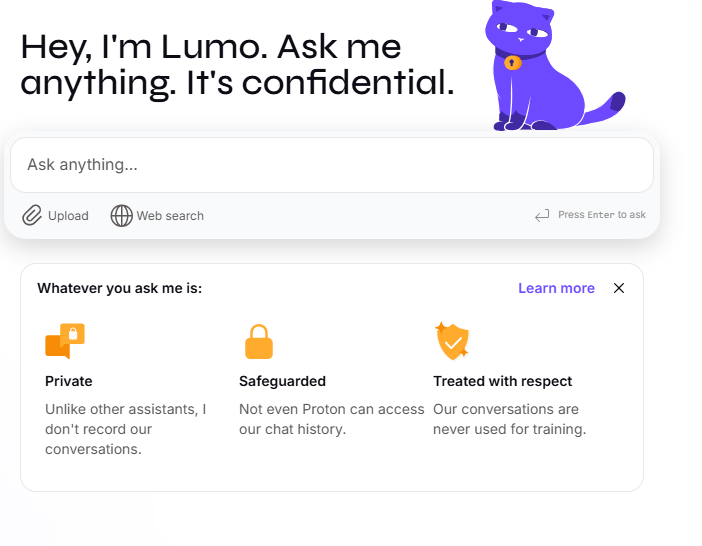Click the Press Enter to ask hint

tap(602, 215)
